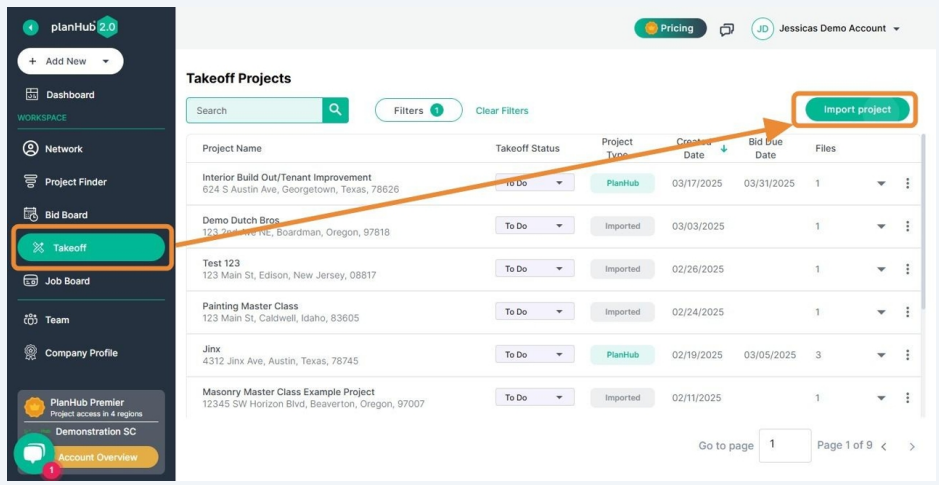Open status dropdown for Test 123

534,269
